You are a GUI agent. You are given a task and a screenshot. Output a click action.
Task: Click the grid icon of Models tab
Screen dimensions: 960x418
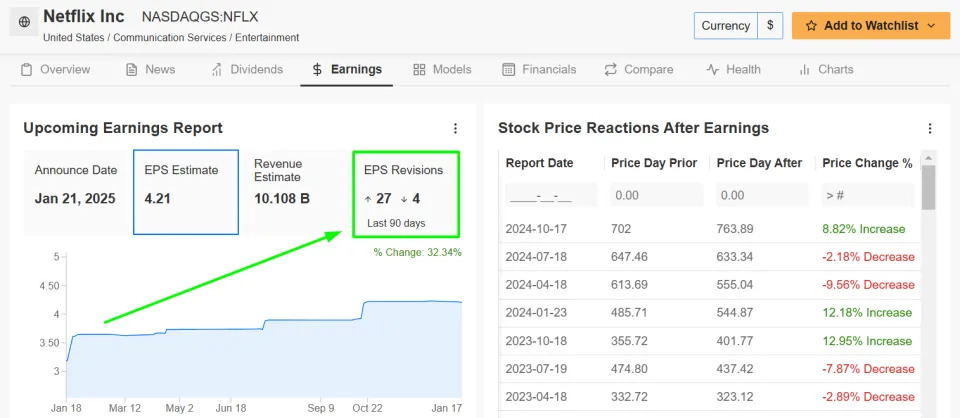(419, 69)
